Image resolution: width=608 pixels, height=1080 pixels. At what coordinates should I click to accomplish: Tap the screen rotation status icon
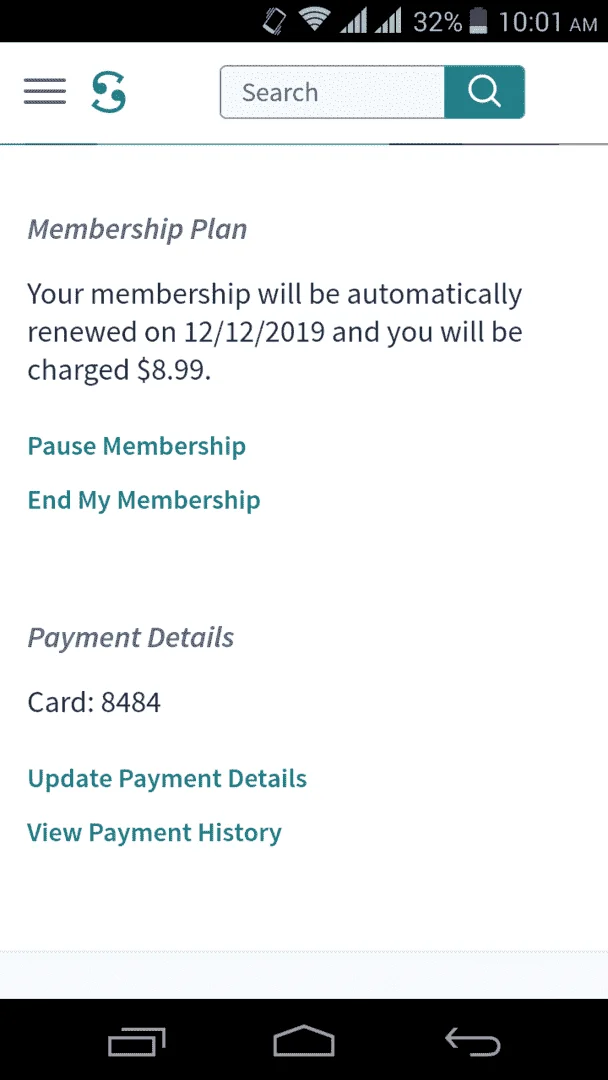tap(275, 21)
